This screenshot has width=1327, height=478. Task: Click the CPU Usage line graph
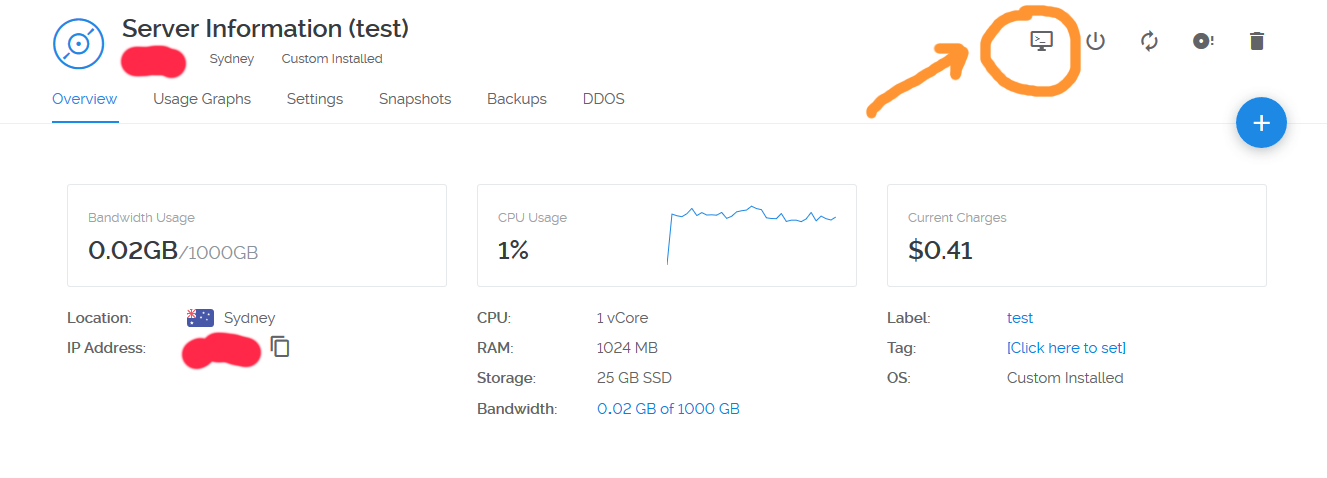pyautogui.click(x=752, y=232)
